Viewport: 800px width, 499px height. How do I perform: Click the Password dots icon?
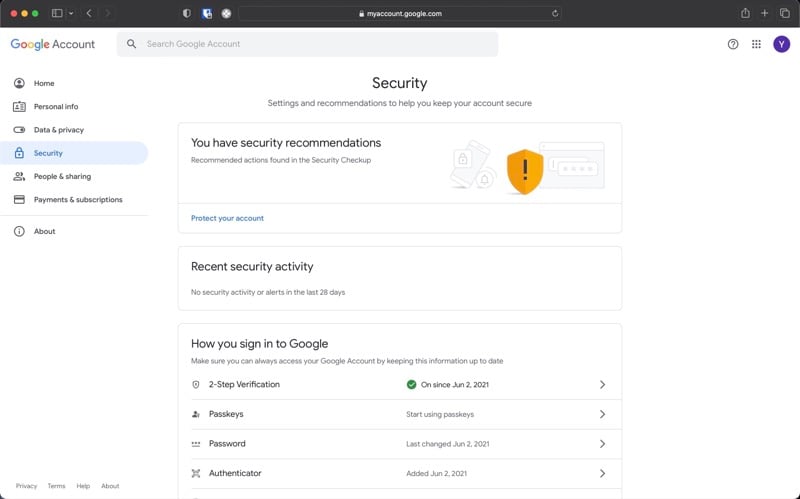(x=195, y=444)
